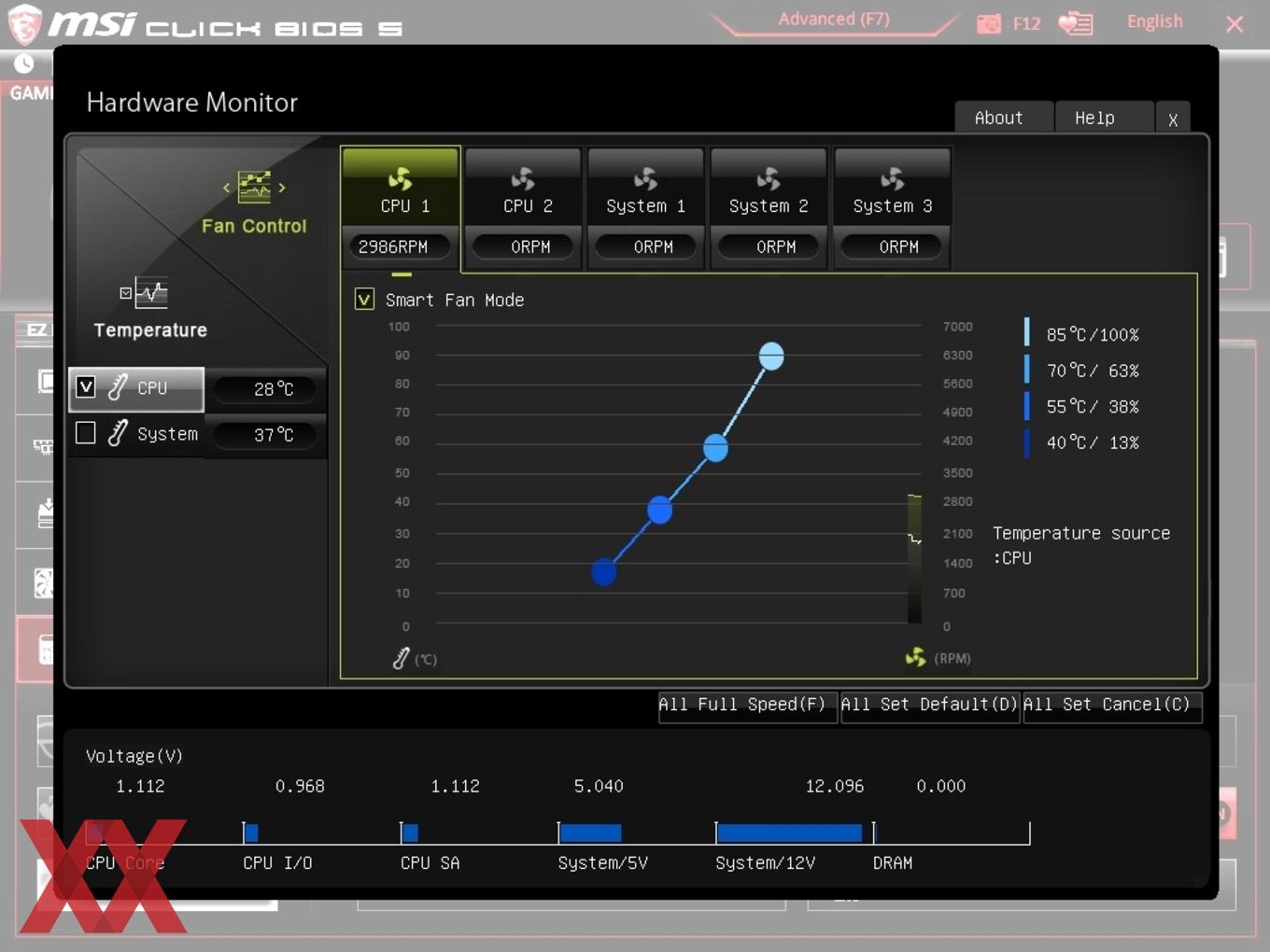
Task: Open the English language selector
Action: coord(1154,21)
